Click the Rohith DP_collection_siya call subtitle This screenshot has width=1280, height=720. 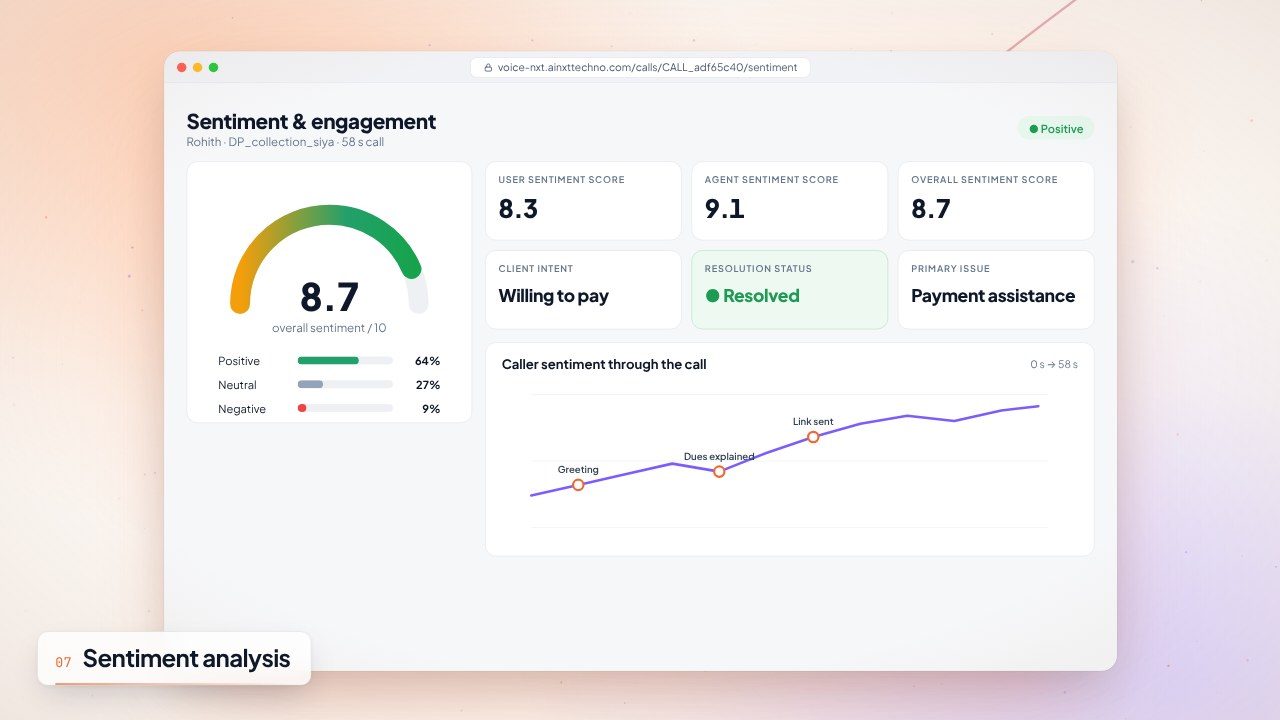285,142
